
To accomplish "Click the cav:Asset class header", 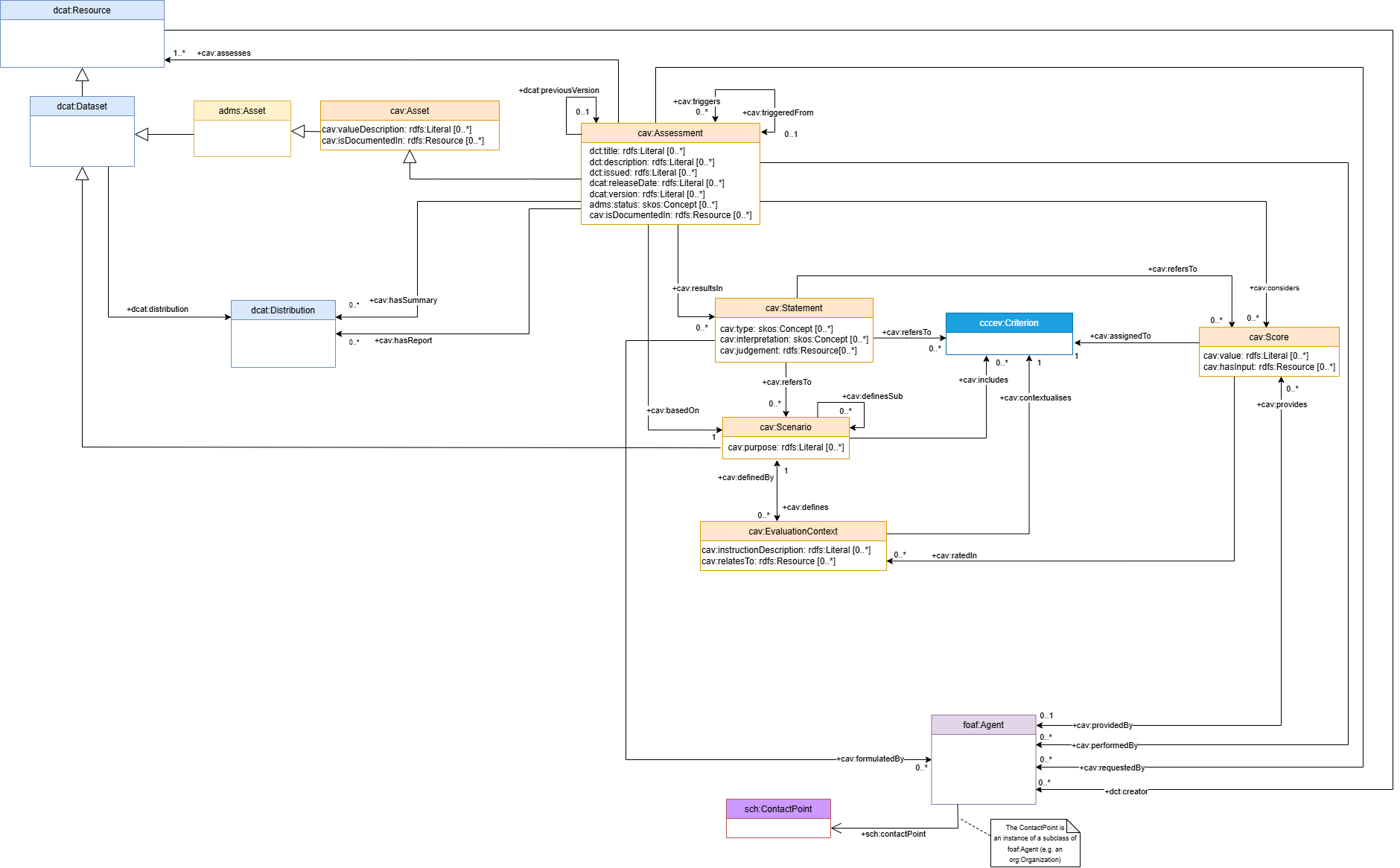I will pyautogui.click(x=410, y=111).
